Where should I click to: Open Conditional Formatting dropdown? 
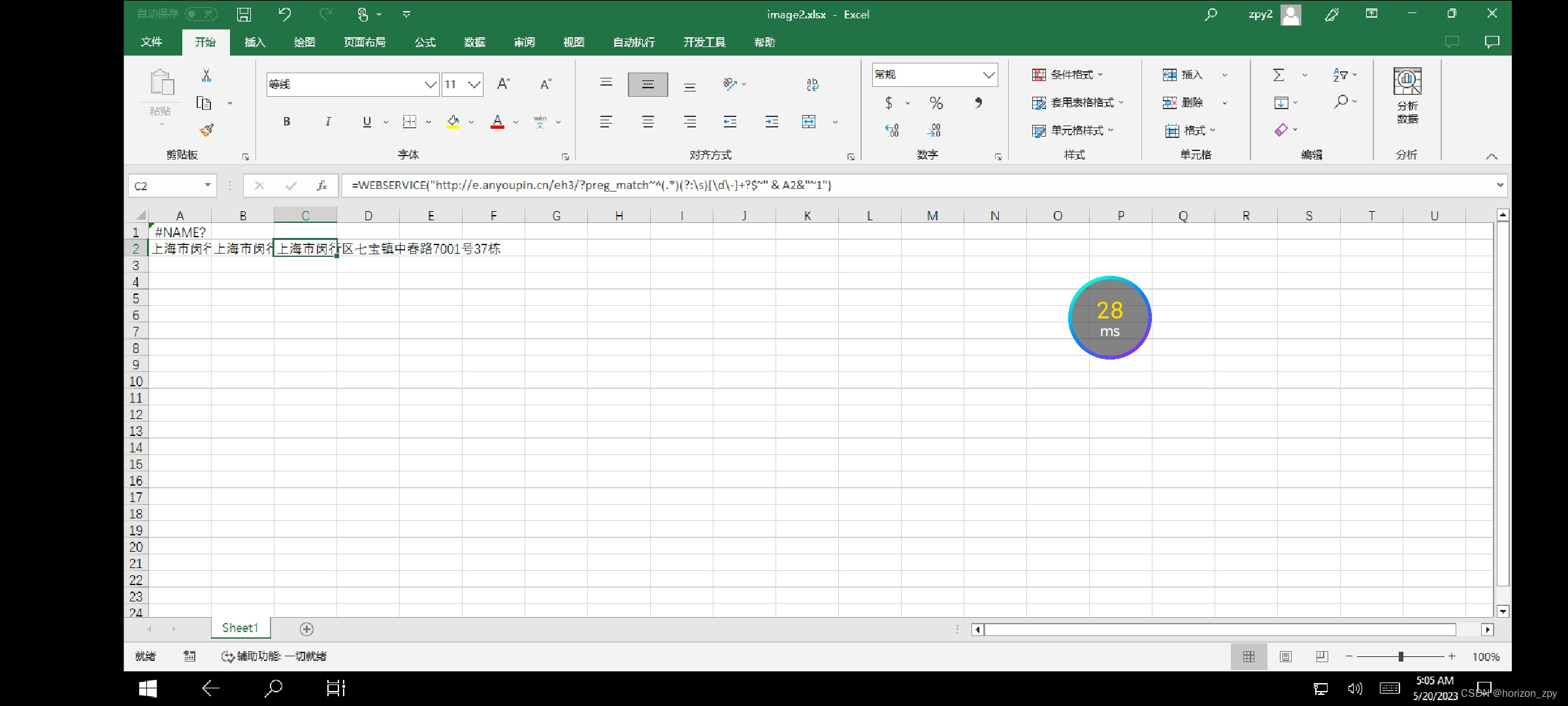(x=1068, y=75)
